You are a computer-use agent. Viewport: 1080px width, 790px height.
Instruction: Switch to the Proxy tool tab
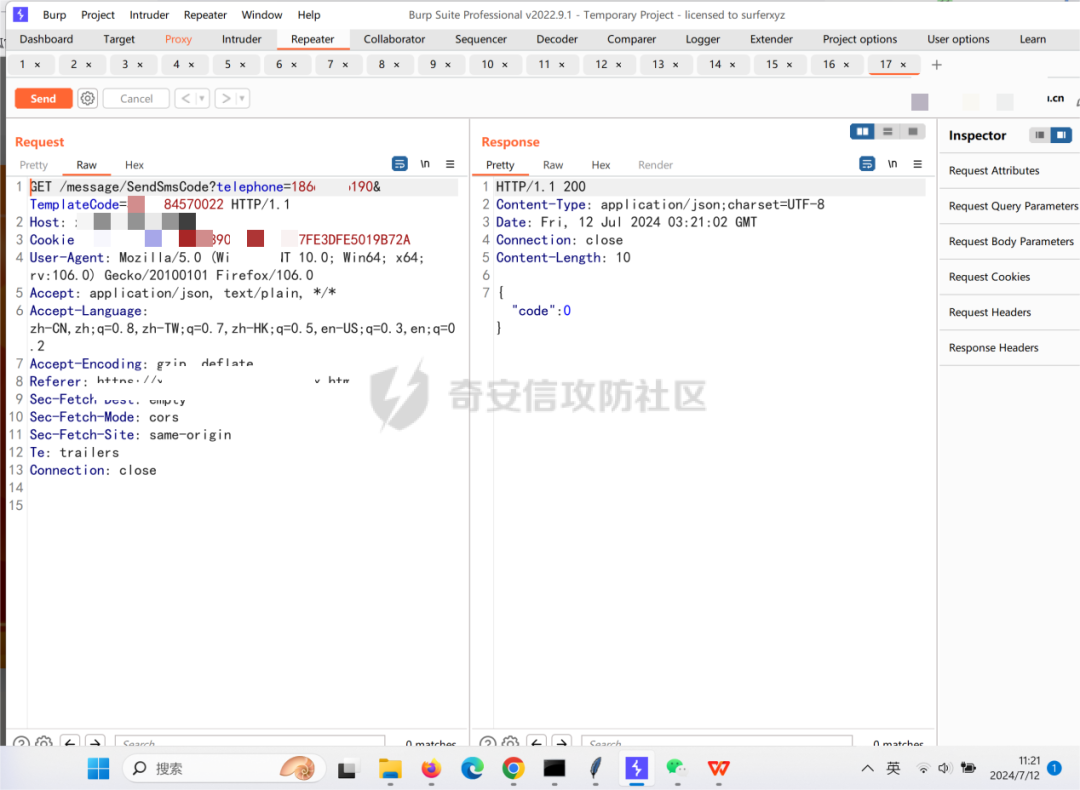coord(178,39)
